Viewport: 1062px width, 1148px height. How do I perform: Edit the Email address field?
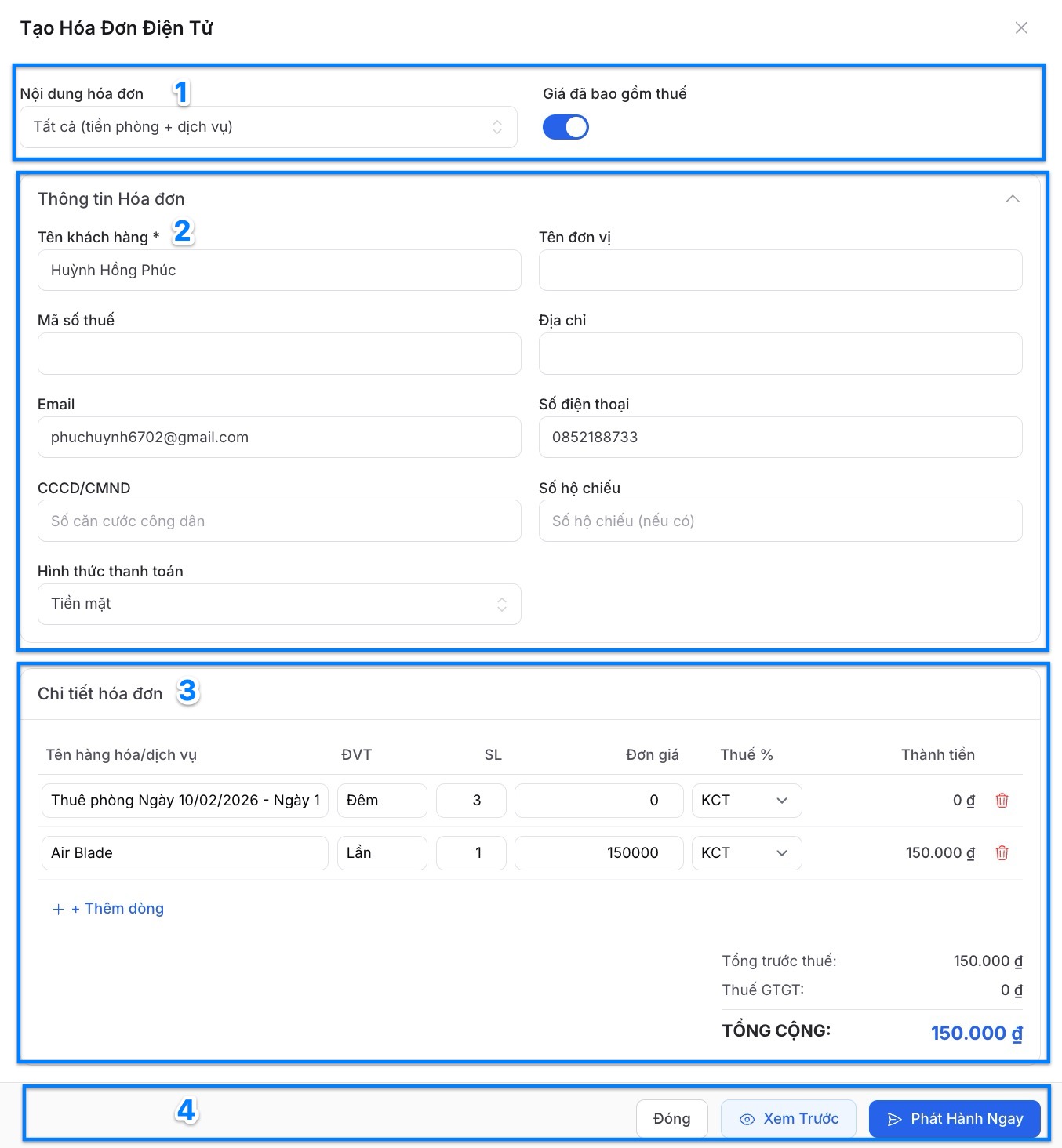(x=279, y=438)
